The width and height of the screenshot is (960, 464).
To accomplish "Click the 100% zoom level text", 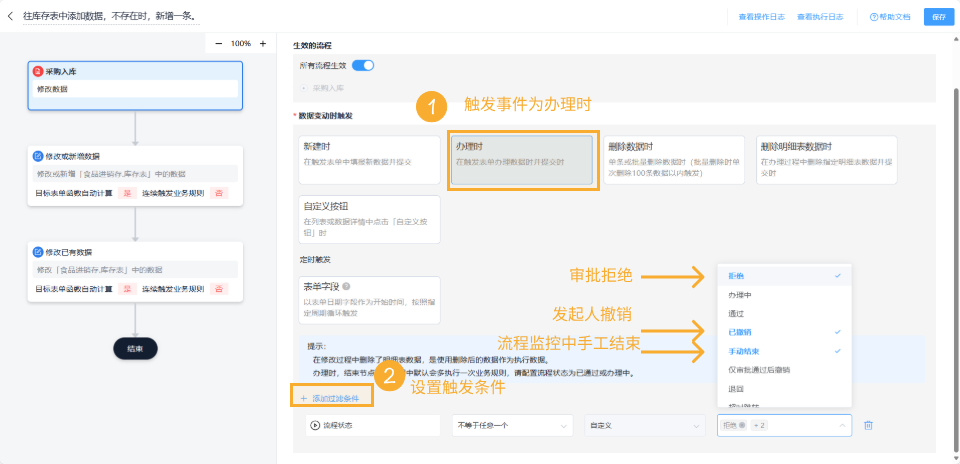I will pyautogui.click(x=241, y=43).
